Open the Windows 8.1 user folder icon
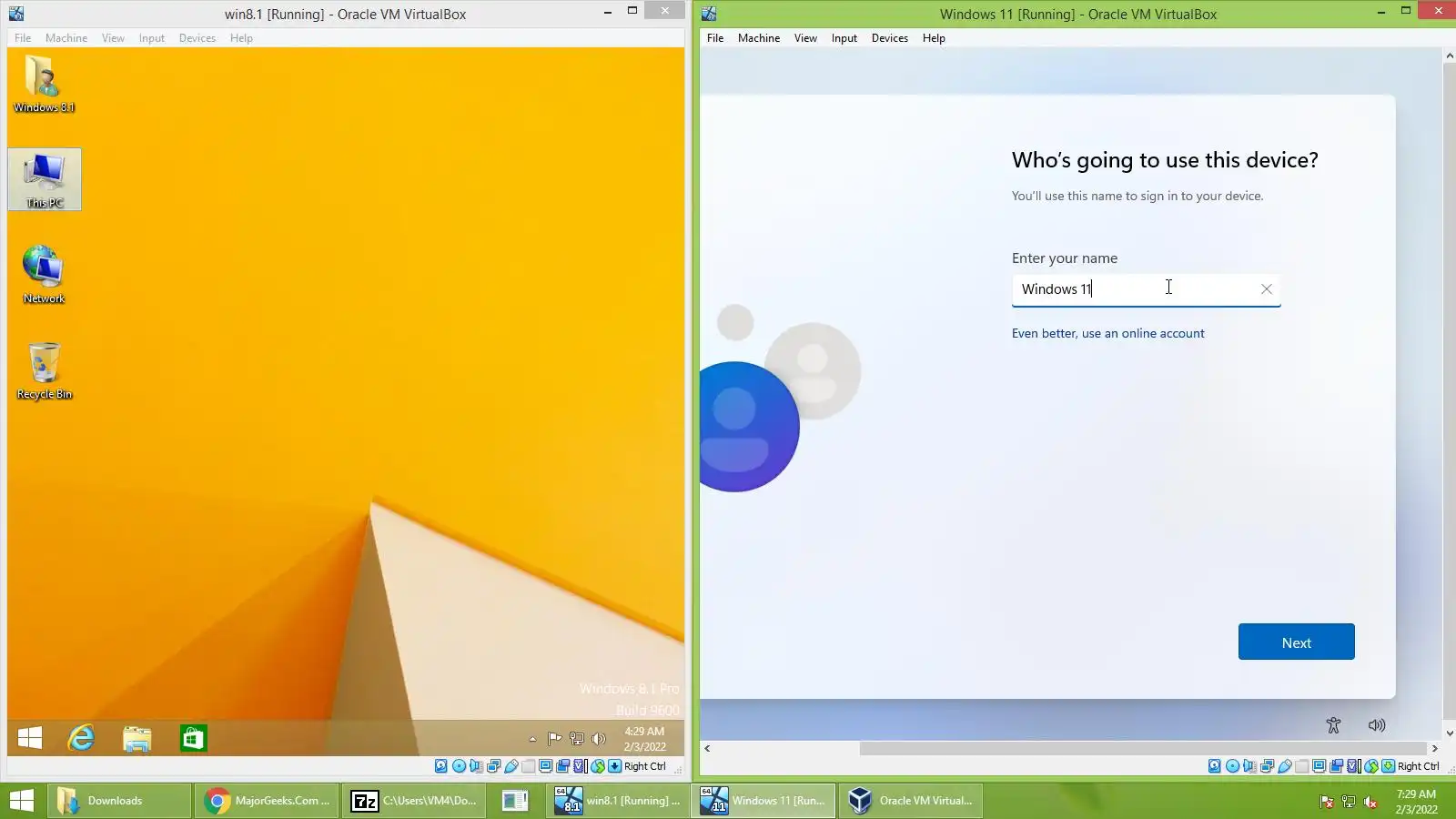 coord(44,84)
